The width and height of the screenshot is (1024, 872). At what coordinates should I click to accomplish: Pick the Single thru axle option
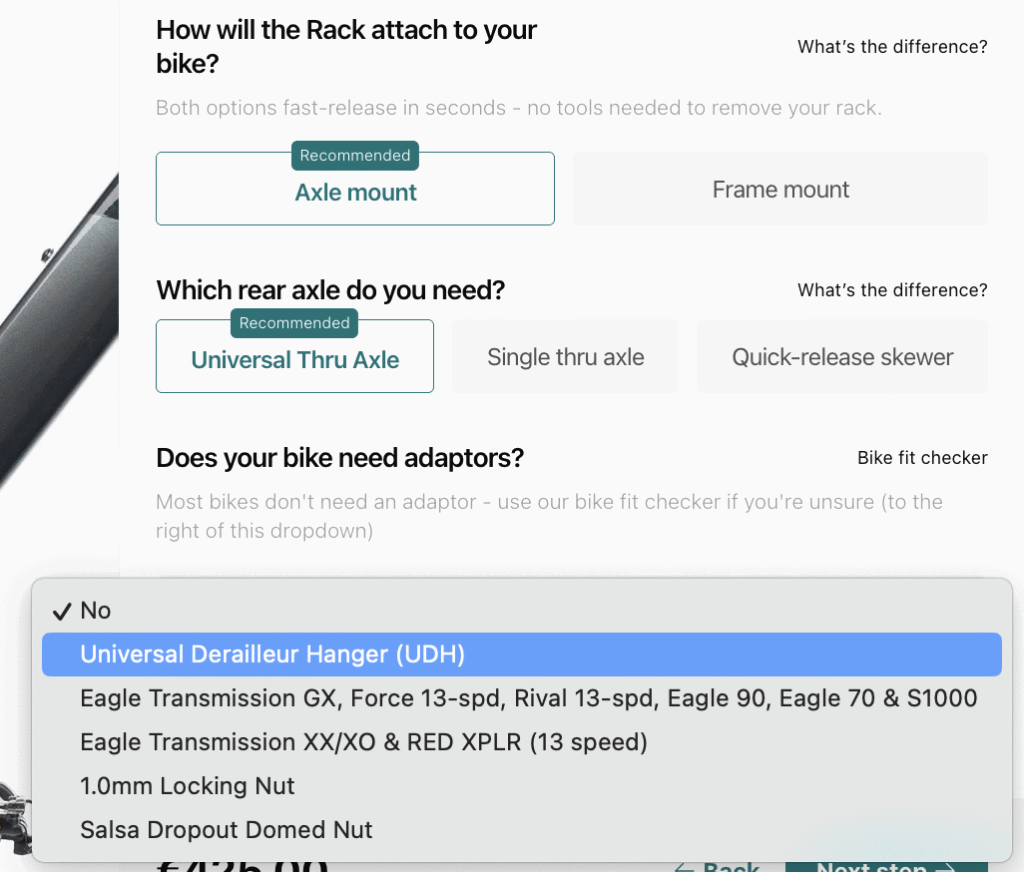click(565, 357)
